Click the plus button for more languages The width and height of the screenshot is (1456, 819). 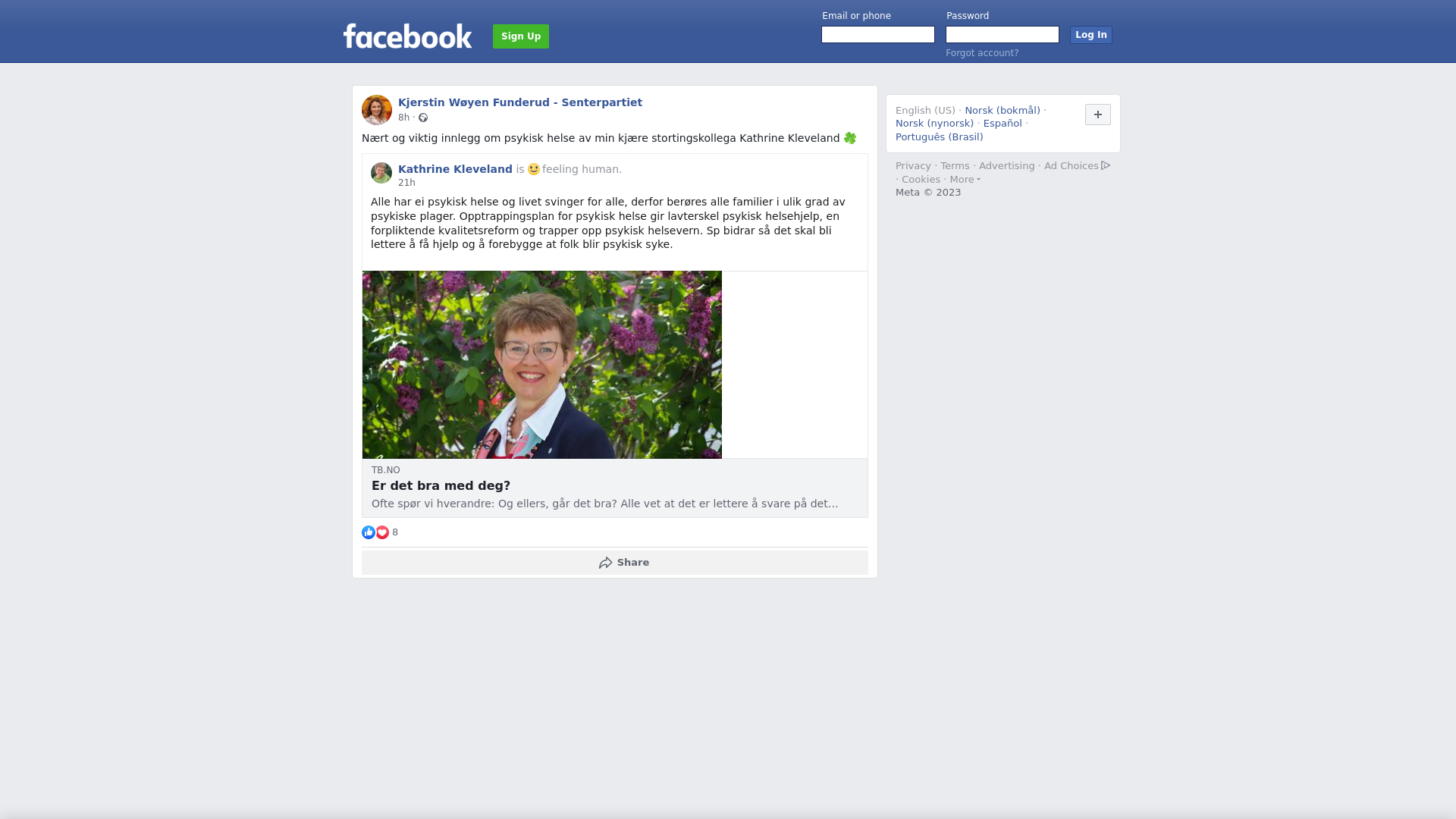click(x=1098, y=115)
